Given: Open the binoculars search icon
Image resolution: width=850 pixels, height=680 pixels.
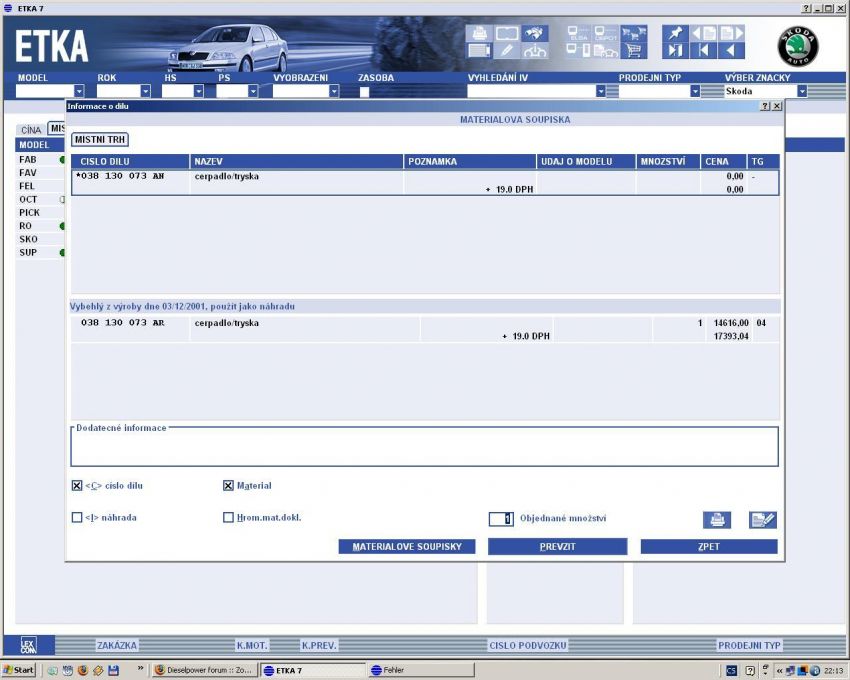Looking at the screenshot, I should pos(535,34).
